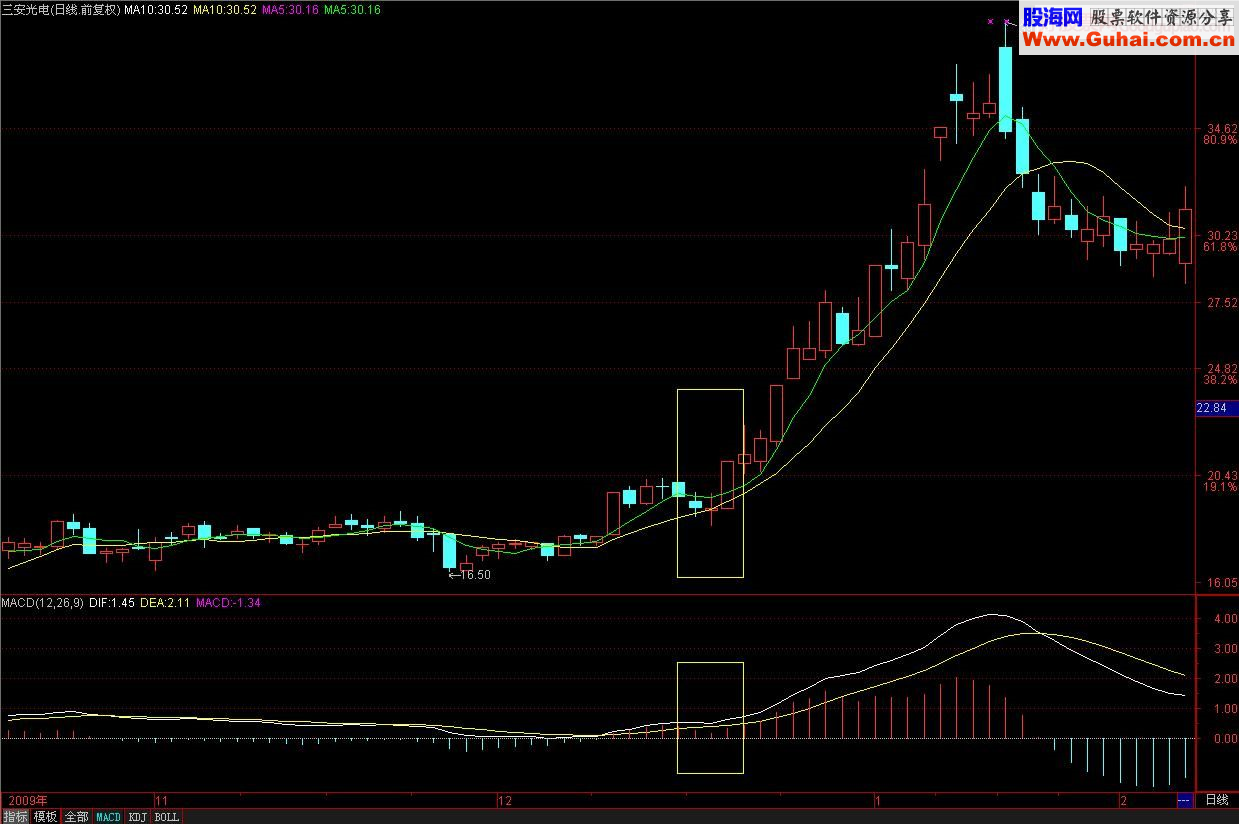Switch to the KDJ indicator tab

[x=138, y=817]
